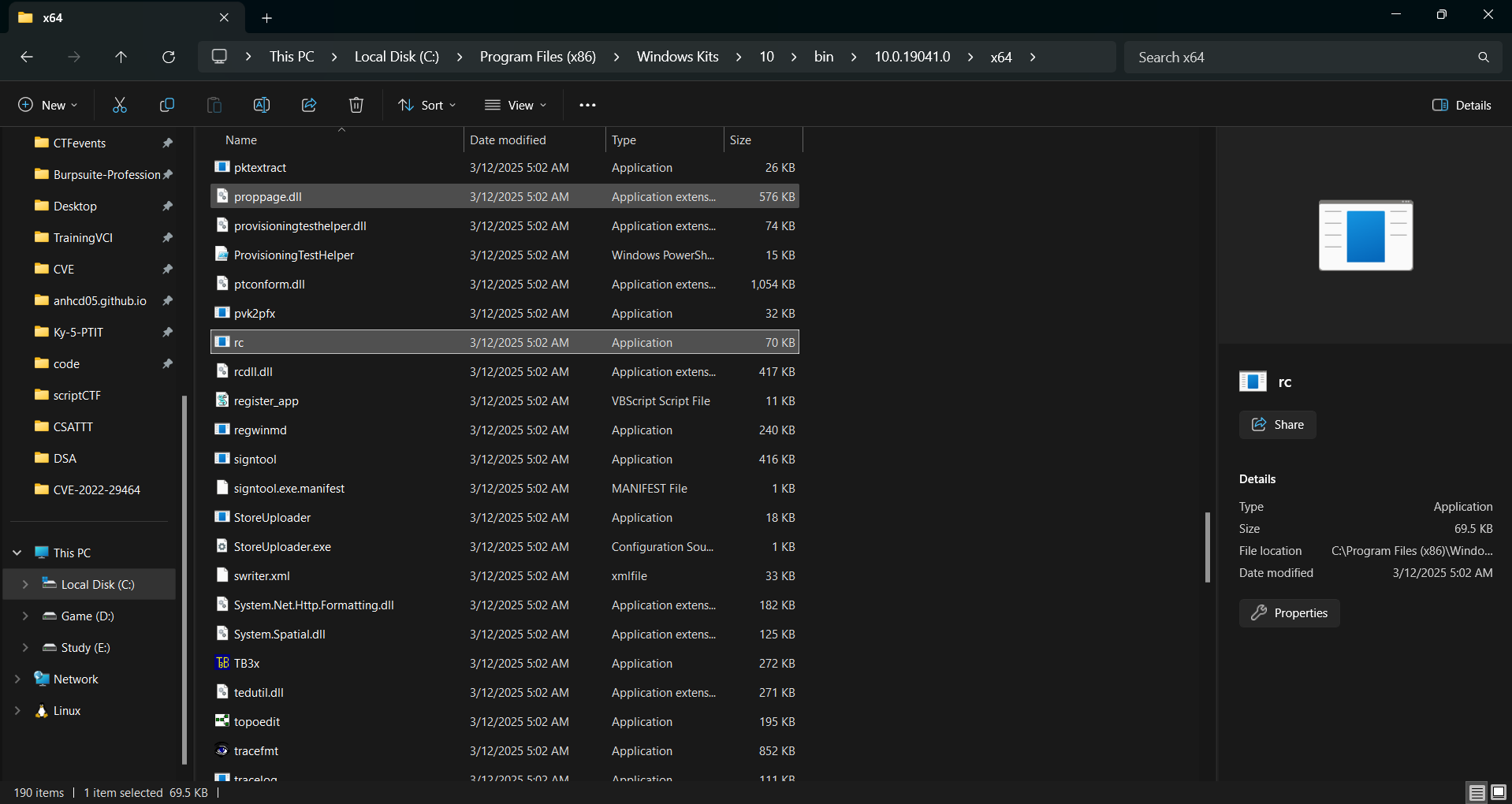Switch to large icons view toggle

(x=1498, y=792)
